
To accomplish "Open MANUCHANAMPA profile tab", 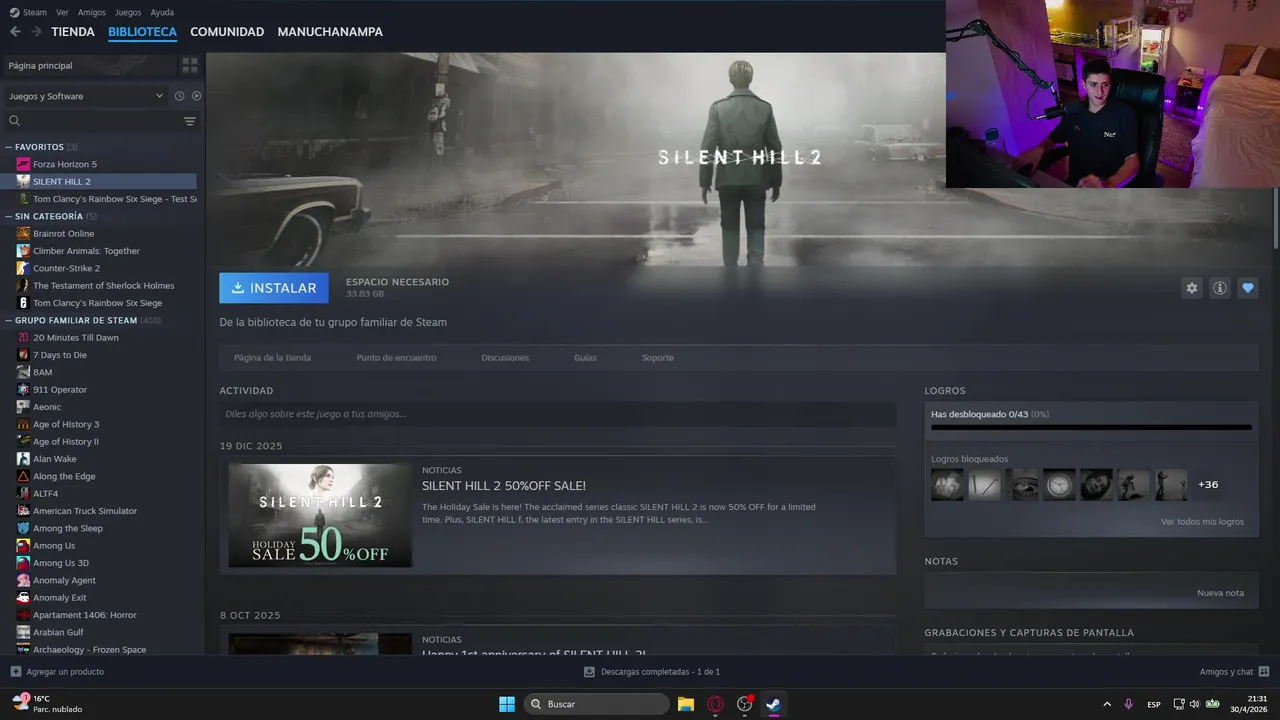I will tap(330, 32).
